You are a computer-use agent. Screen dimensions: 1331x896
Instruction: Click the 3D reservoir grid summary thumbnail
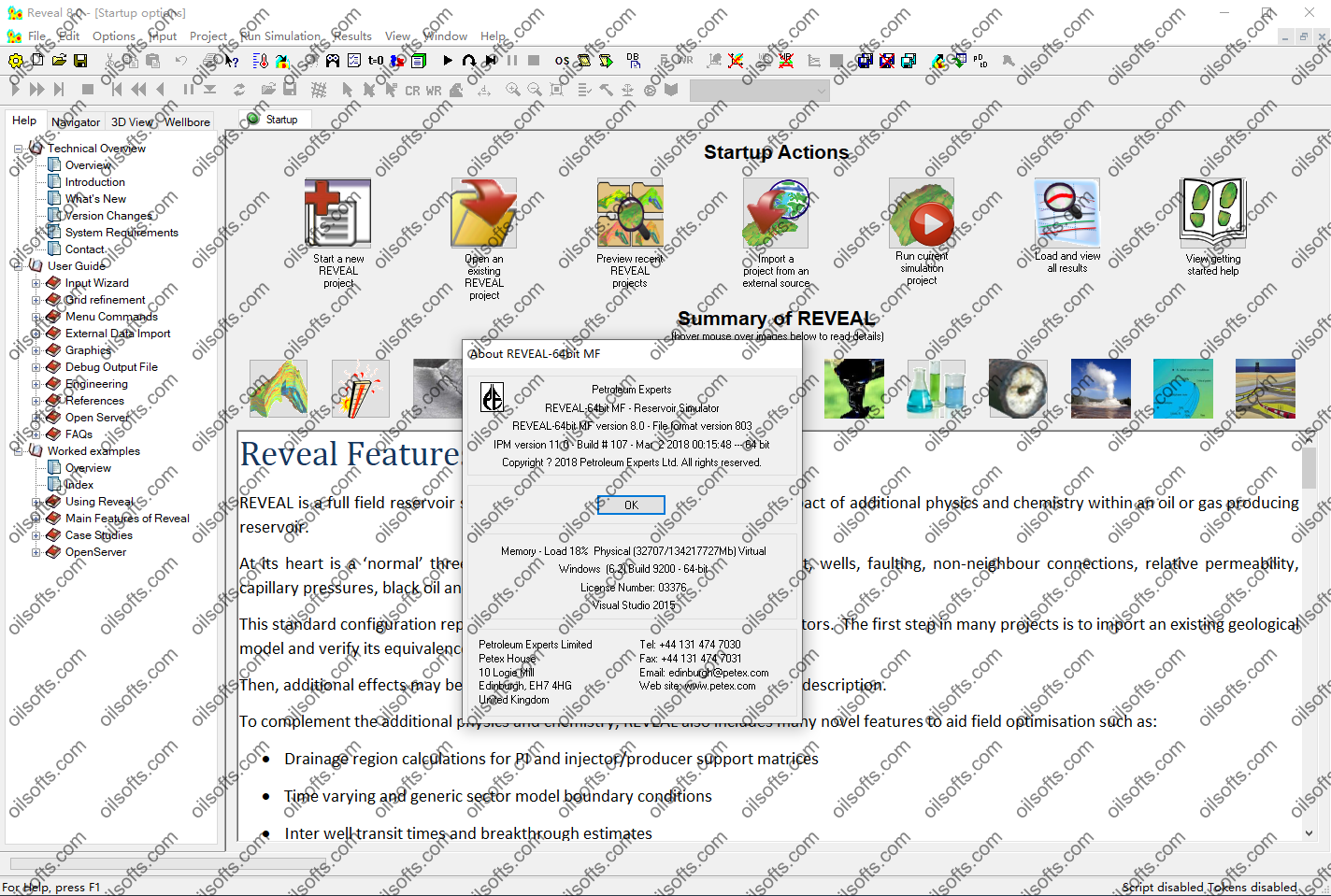point(279,388)
